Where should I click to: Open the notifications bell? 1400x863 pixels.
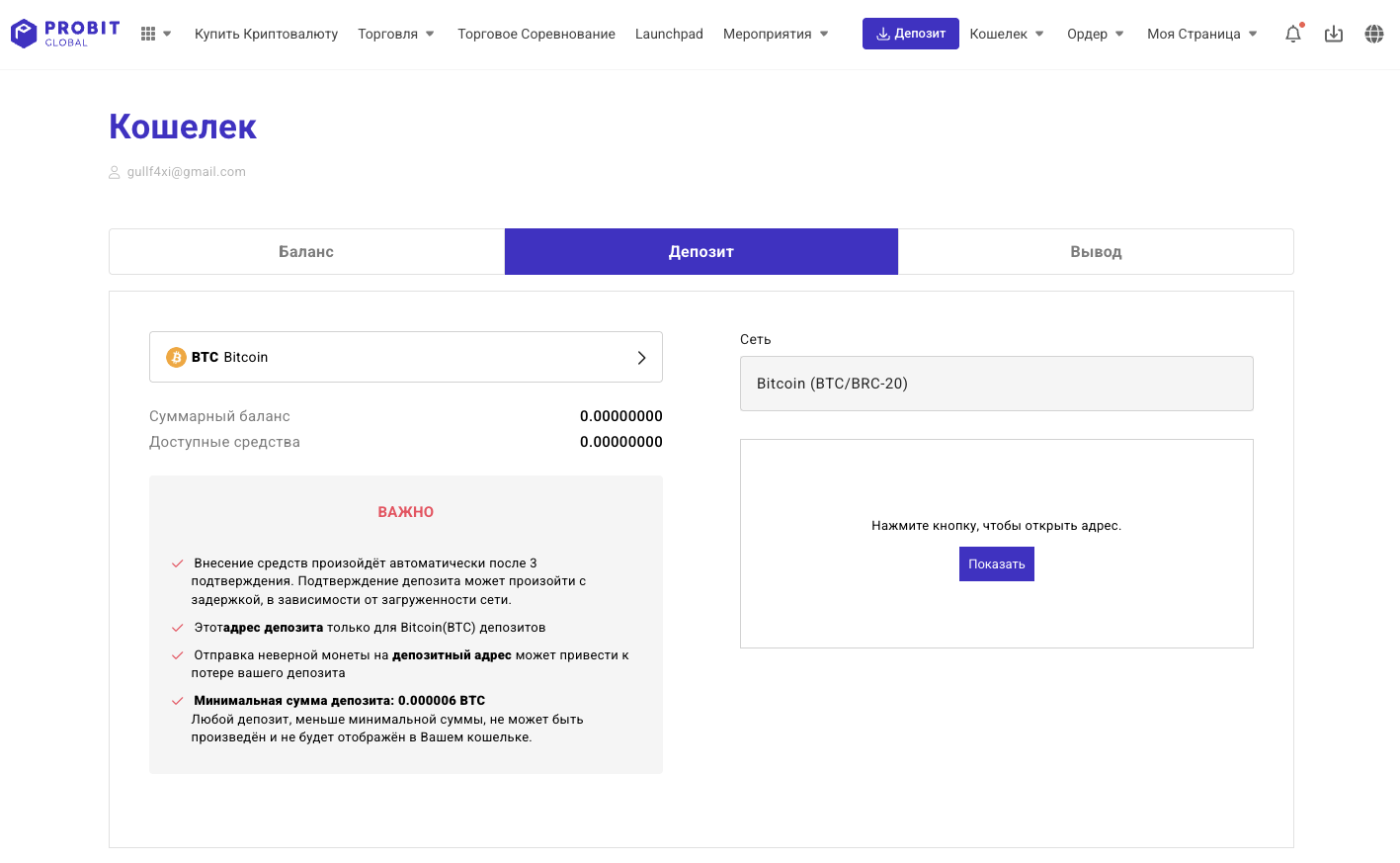pos(1292,34)
